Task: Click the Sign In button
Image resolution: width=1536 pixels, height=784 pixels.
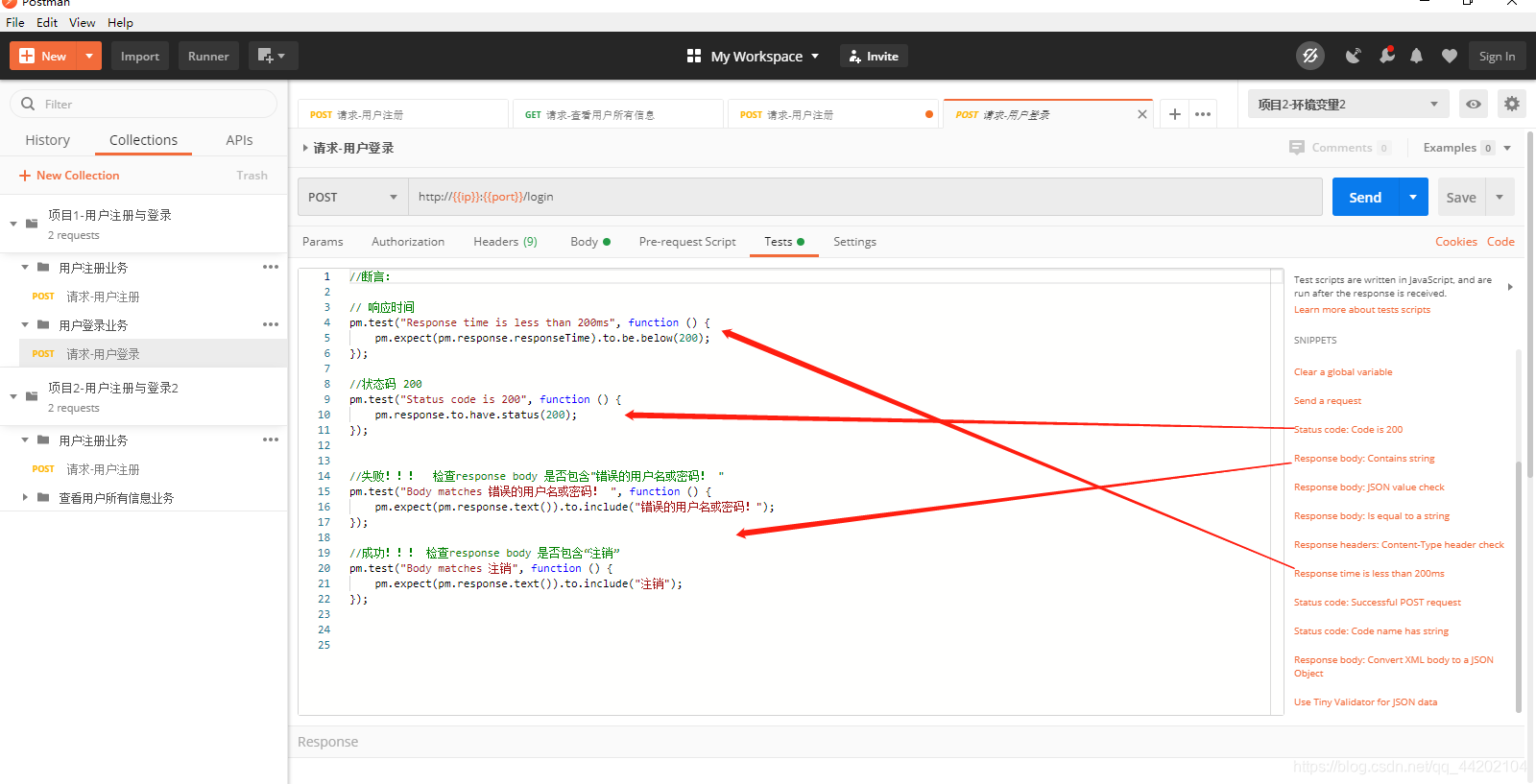Action: 1497,56
